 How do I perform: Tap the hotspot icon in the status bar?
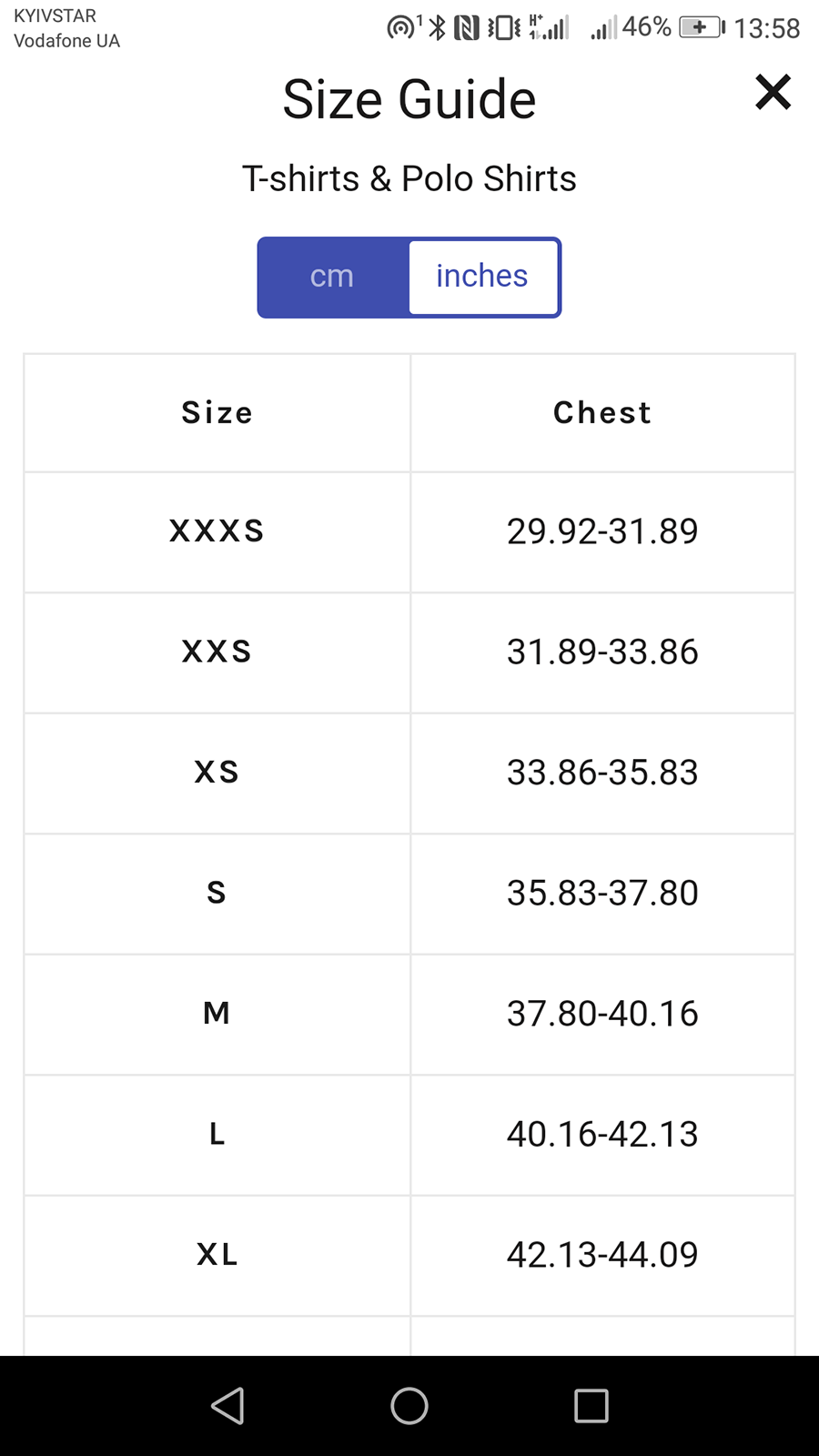(x=400, y=26)
